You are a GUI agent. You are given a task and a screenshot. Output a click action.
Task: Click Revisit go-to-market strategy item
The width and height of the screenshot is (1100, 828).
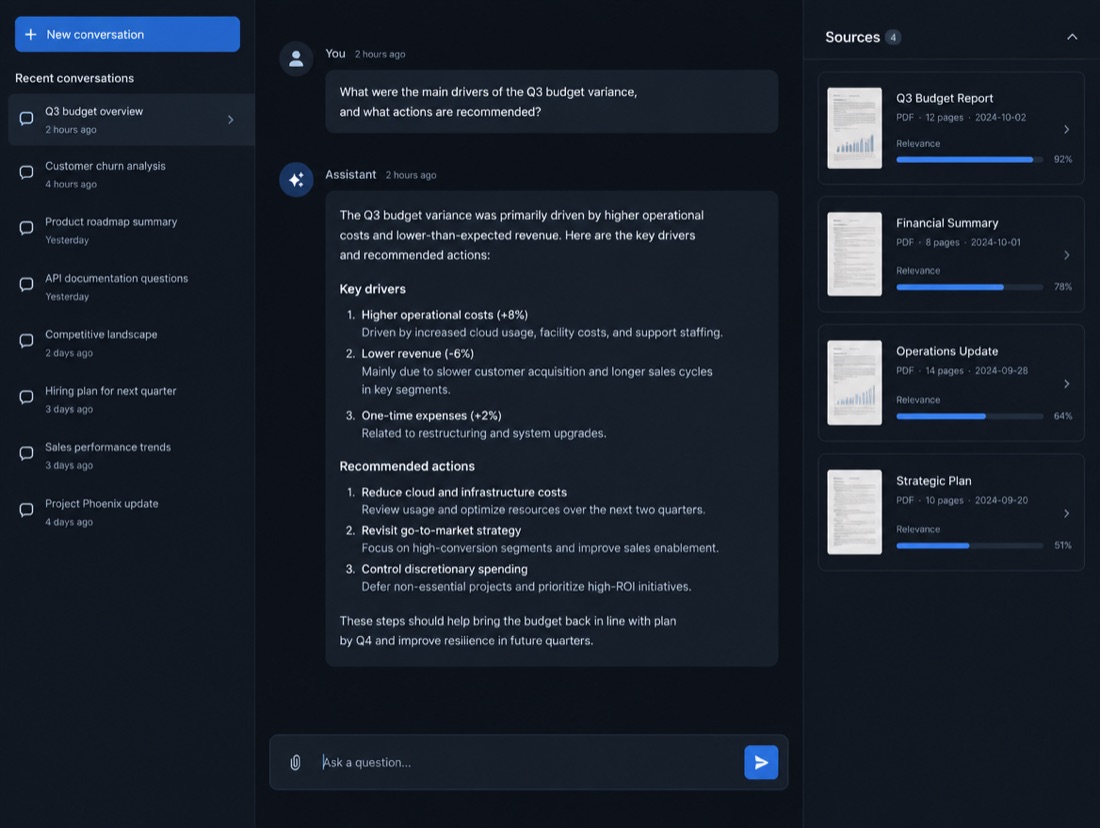tap(441, 530)
